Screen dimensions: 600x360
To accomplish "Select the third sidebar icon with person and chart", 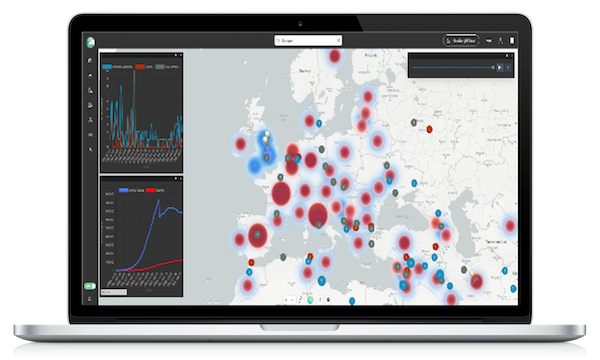I will tap(90, 90).
